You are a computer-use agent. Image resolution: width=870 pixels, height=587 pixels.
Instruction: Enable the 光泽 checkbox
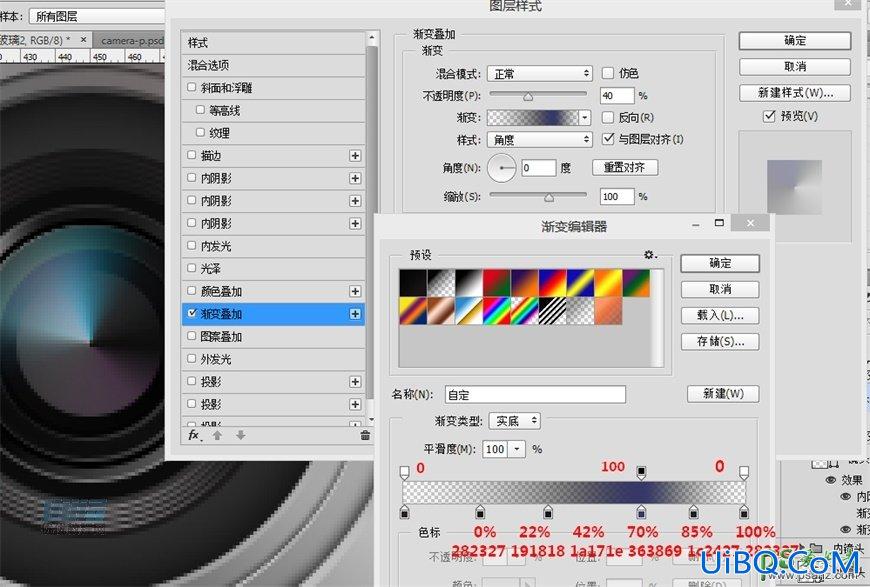(191, 268)
